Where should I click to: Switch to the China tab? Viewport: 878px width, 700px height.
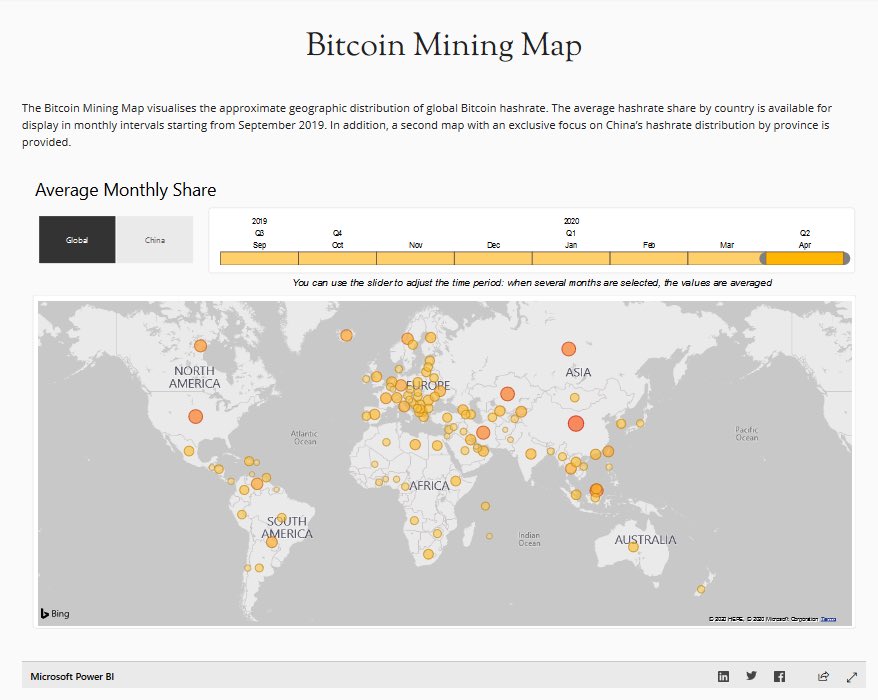[155, 239]
